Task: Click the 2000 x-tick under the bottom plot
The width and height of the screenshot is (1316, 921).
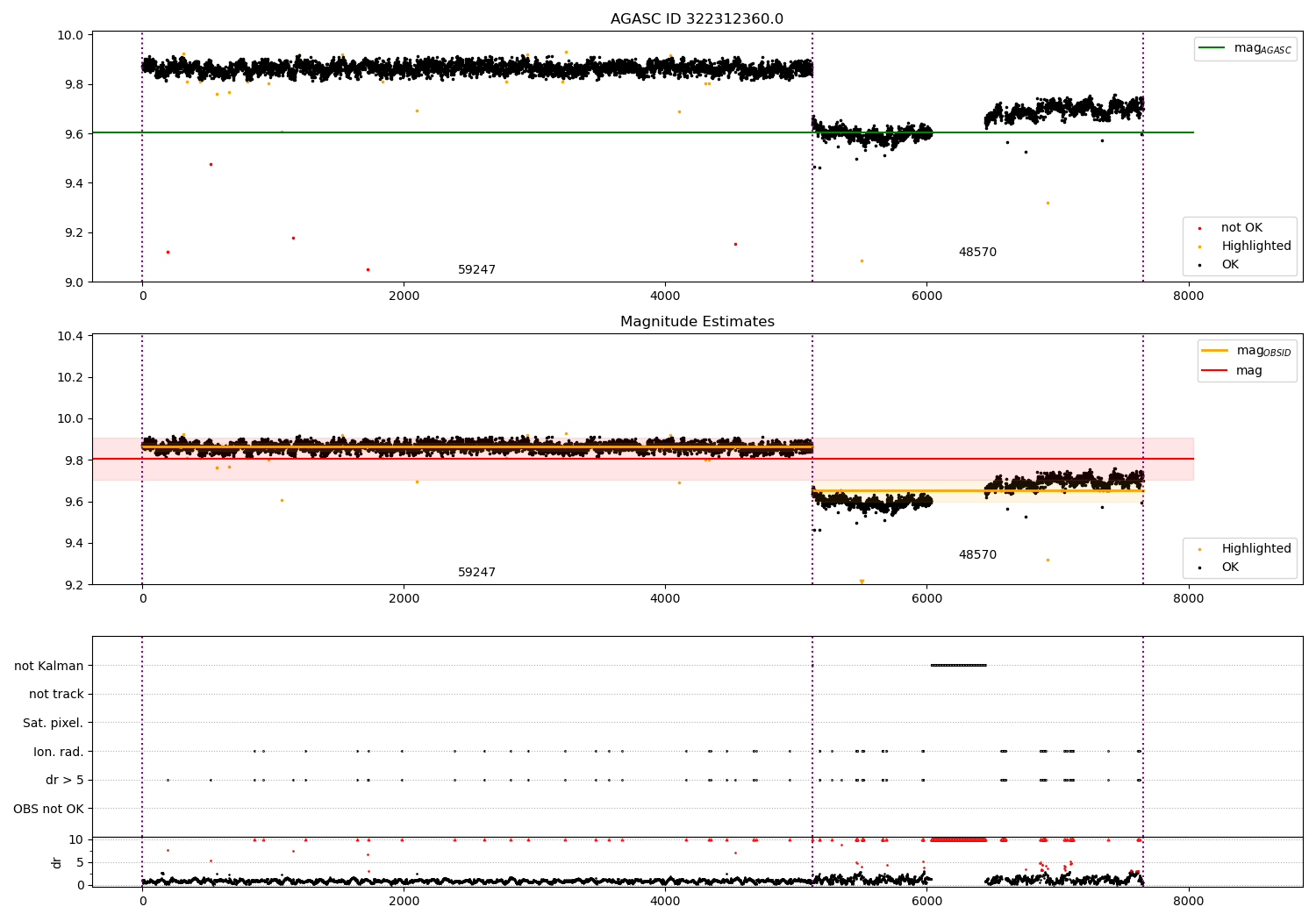Action: tap(404, 902)
